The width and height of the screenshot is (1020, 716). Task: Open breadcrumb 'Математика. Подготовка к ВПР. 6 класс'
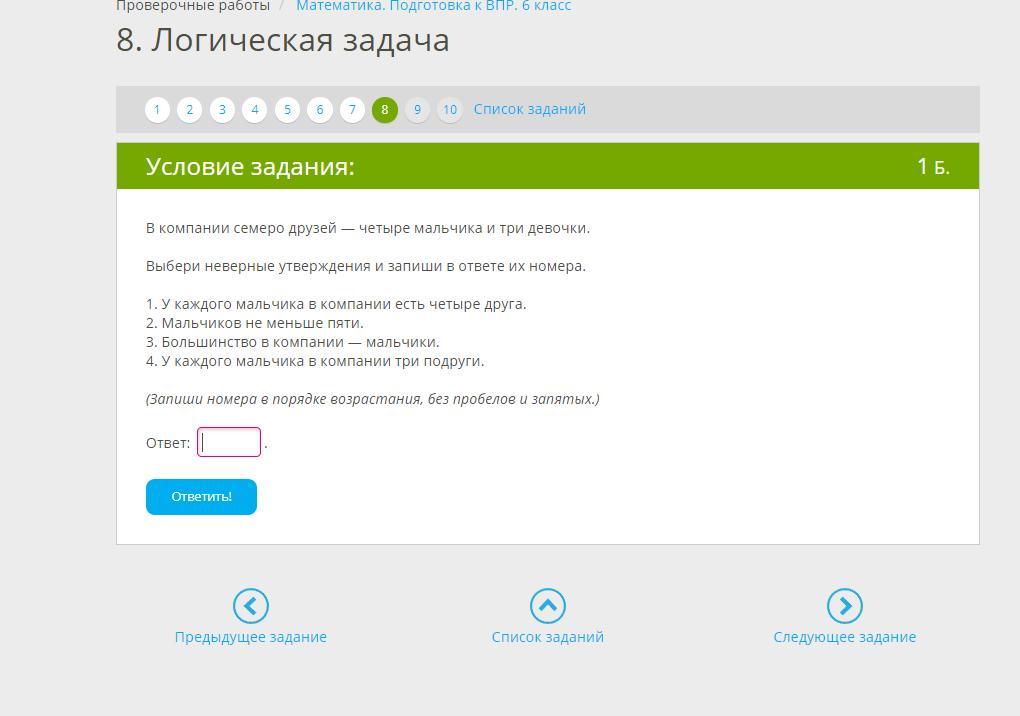coord(434,6)
